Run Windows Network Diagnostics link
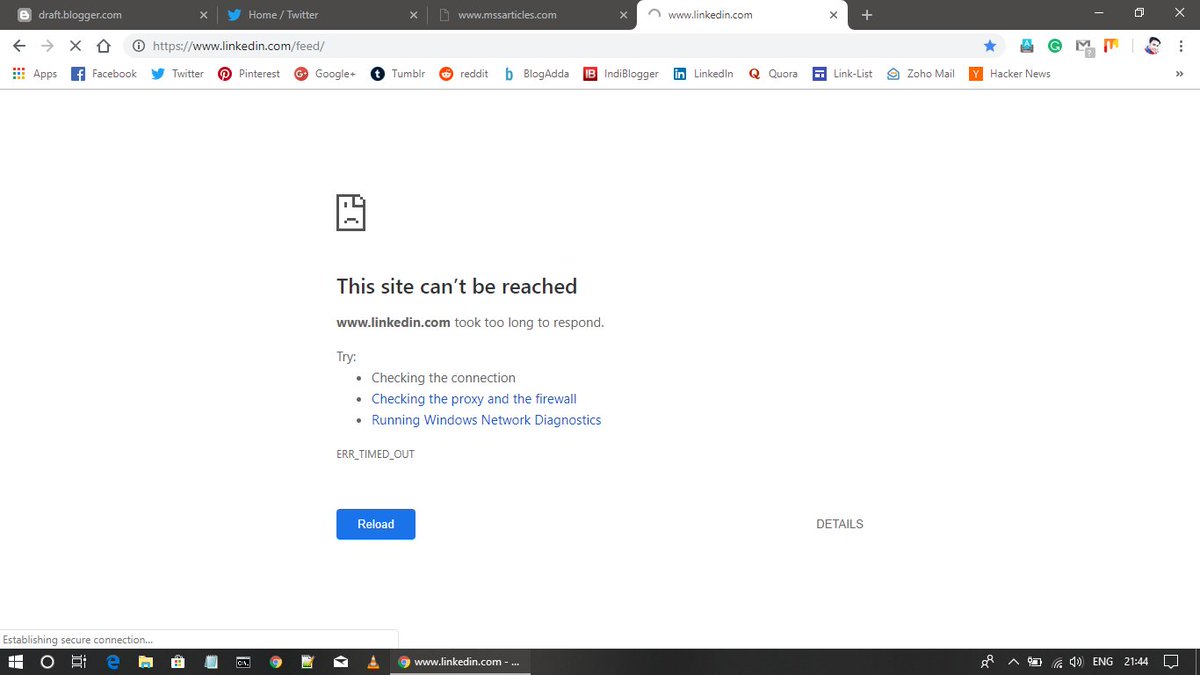This screenshot has width=1200, height=675. (486, 420)
